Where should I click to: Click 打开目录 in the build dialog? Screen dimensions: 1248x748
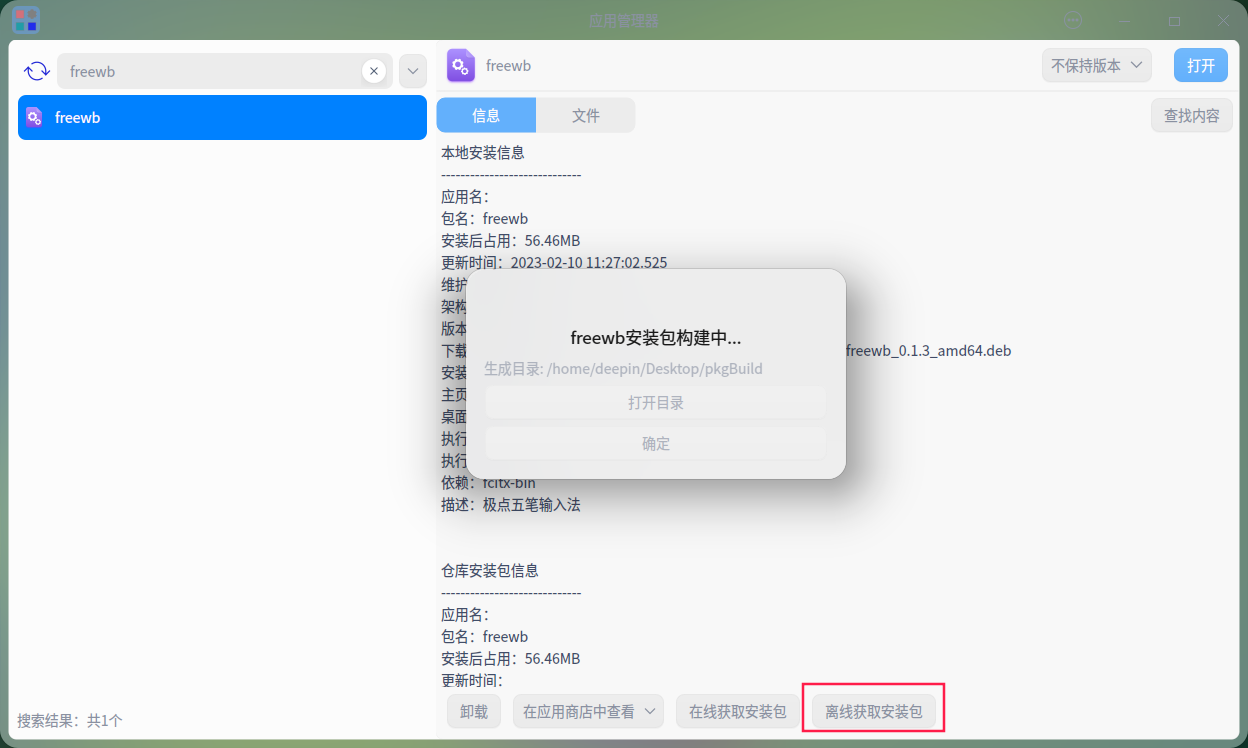click(x=655, y=402)
